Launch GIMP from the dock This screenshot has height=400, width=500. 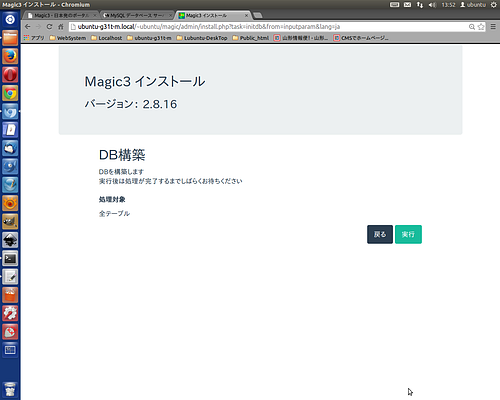click(x=10, y=221)
